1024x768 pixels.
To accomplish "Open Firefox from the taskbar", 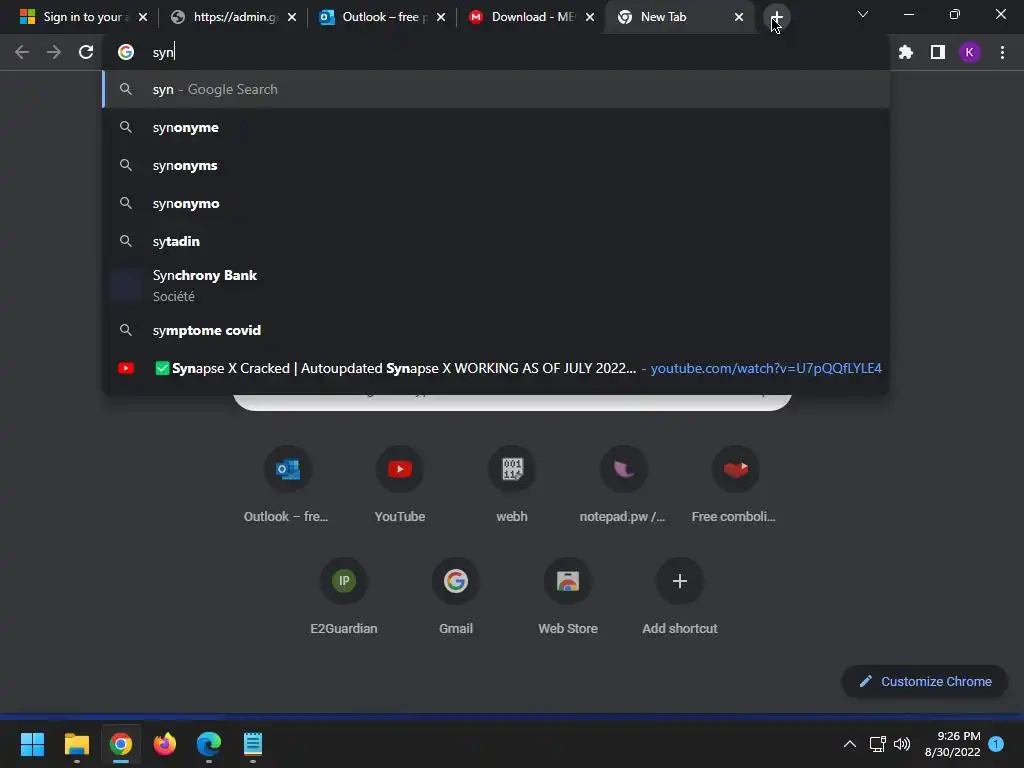I will pos(165,744).
